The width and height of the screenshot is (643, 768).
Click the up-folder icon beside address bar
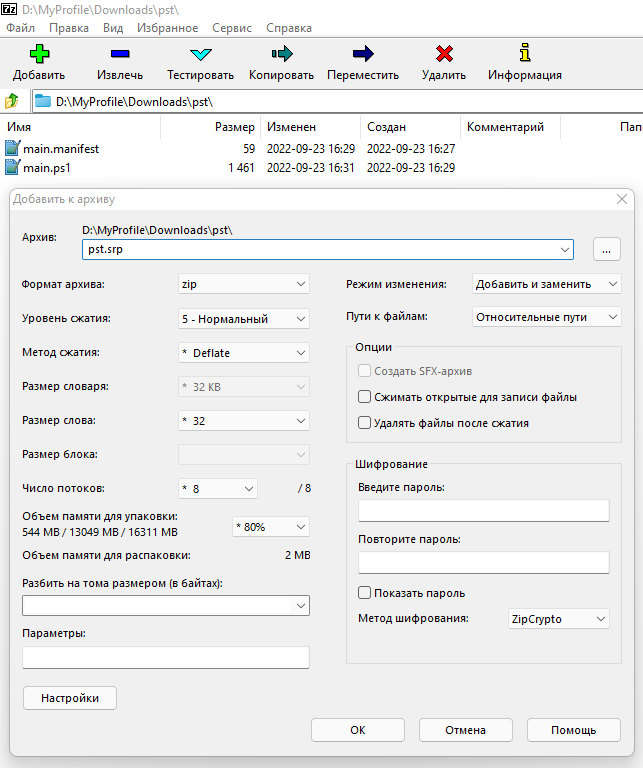pos(12,101)
